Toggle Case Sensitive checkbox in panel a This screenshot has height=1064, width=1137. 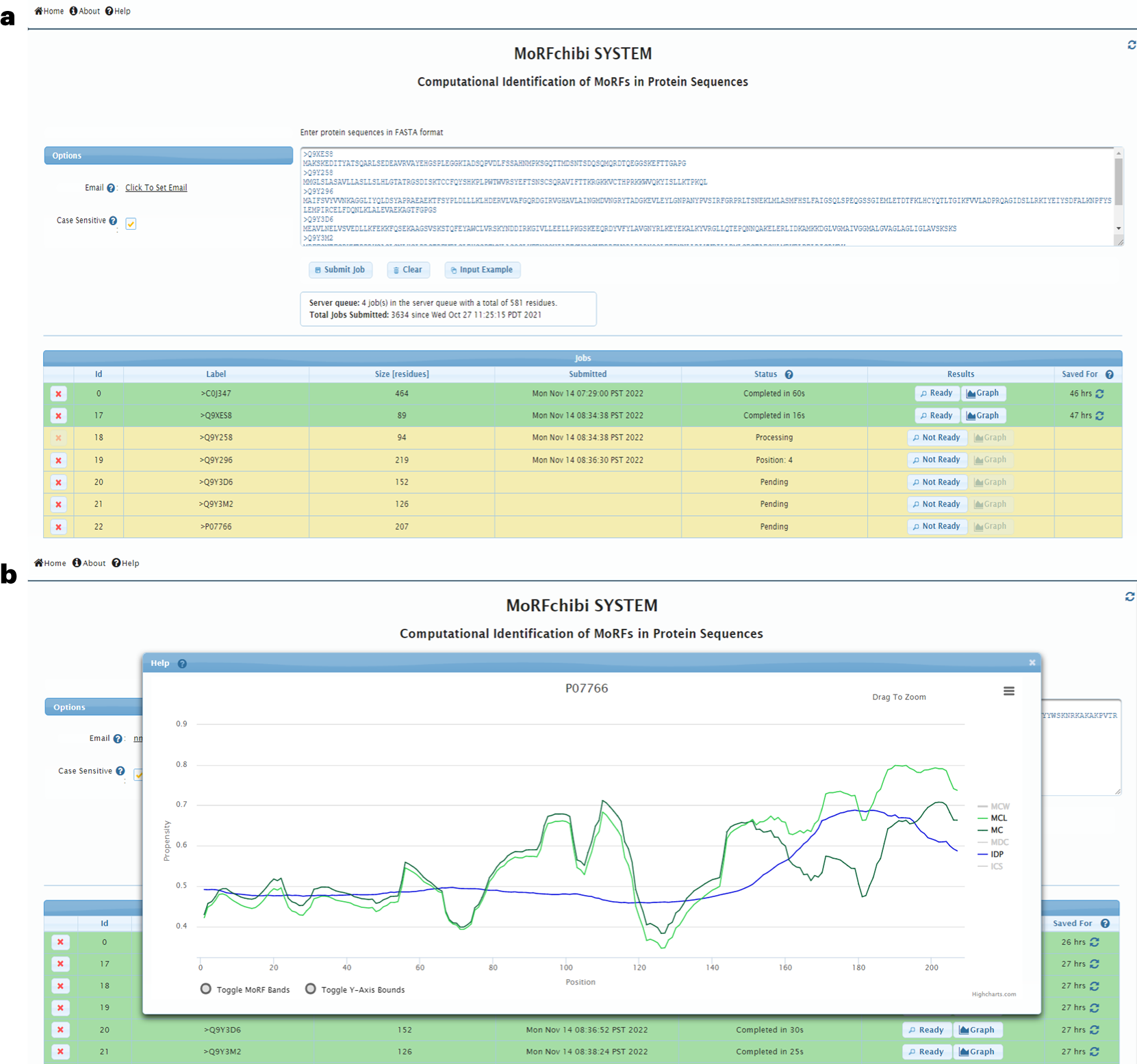(x=131, y=224)
